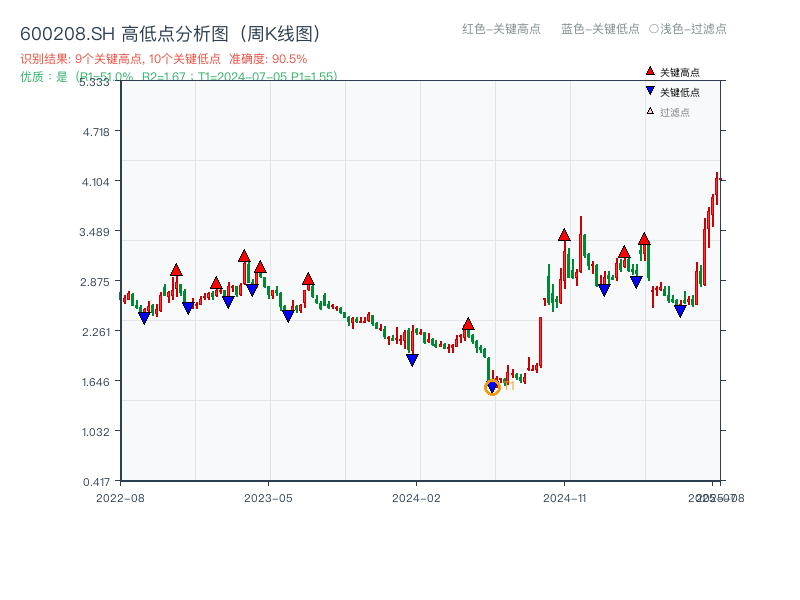Select the blue low marker just before 2024-02
Screen dimensions: 800x600
tap(412, 360)
